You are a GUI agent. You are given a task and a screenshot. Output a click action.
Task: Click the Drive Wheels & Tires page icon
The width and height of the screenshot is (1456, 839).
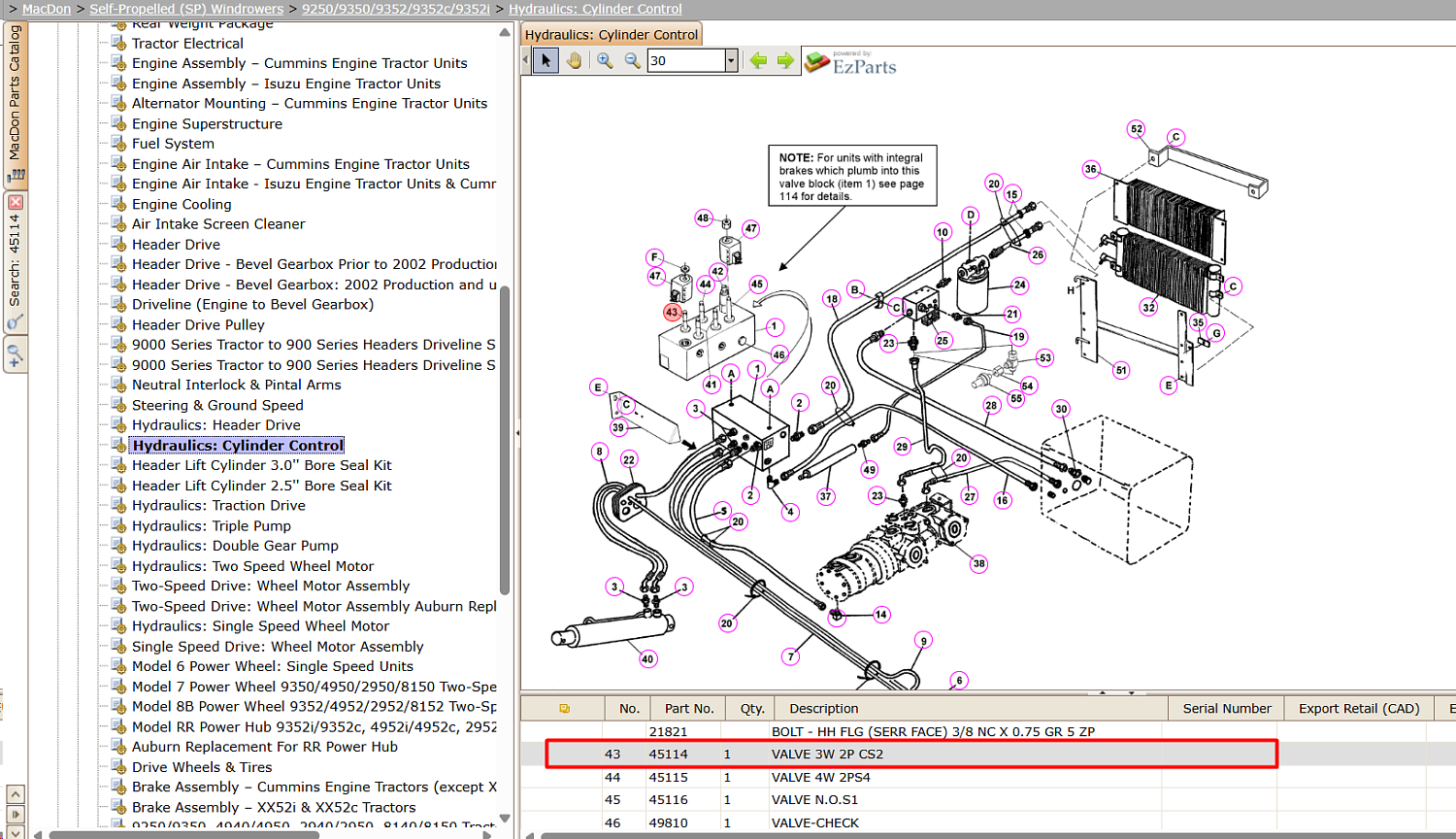118,767
